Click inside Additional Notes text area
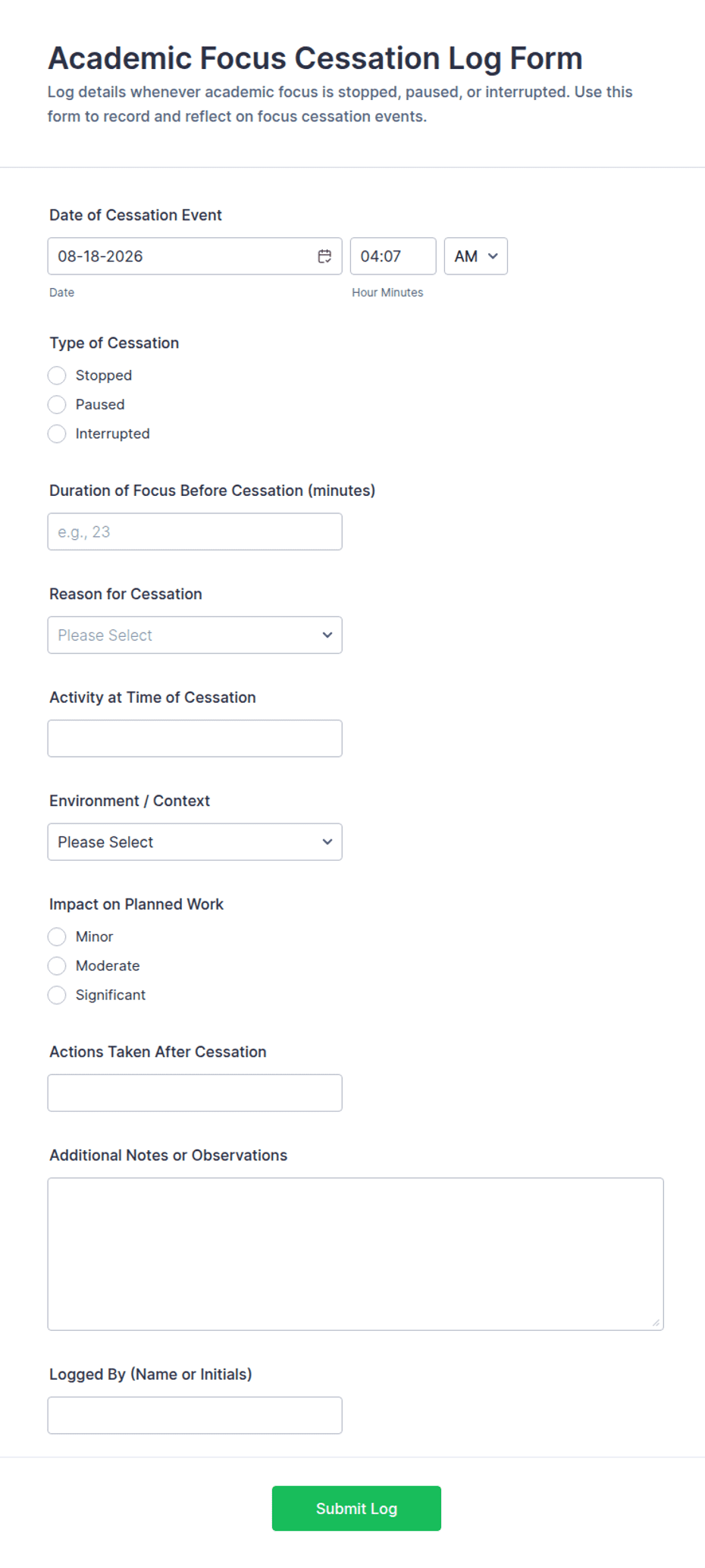Viewport: 705px width, 1568px height. (x=356, y=1254)
